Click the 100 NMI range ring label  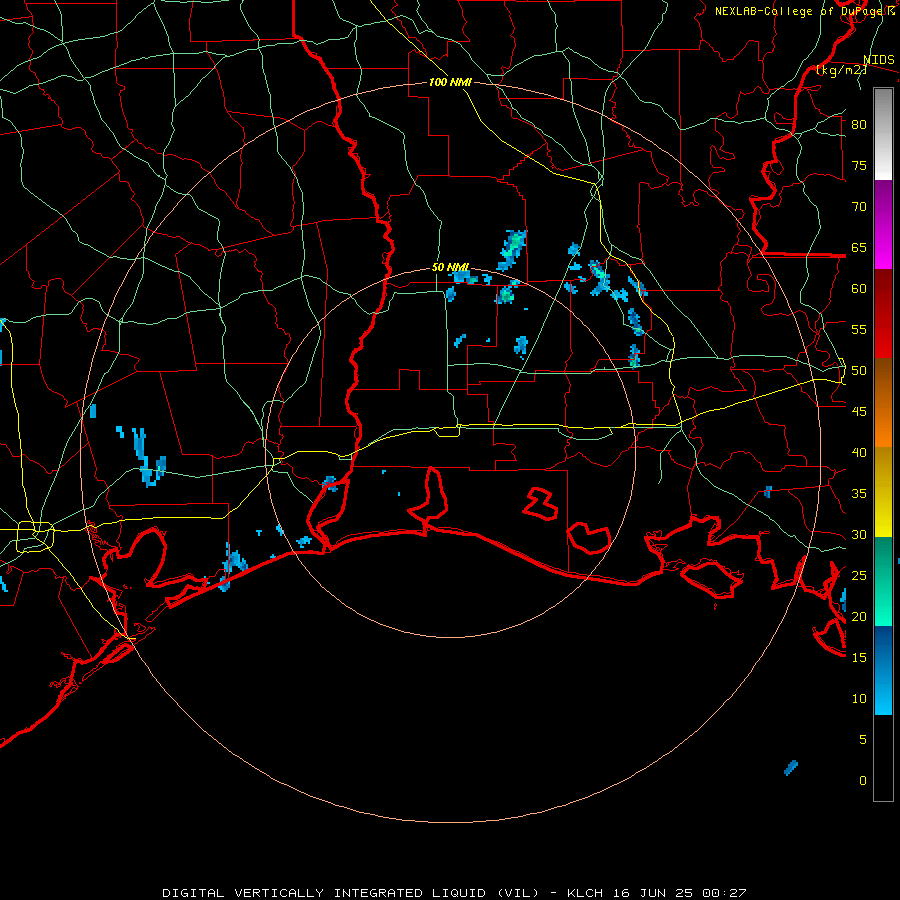click(x=450, y=82)
